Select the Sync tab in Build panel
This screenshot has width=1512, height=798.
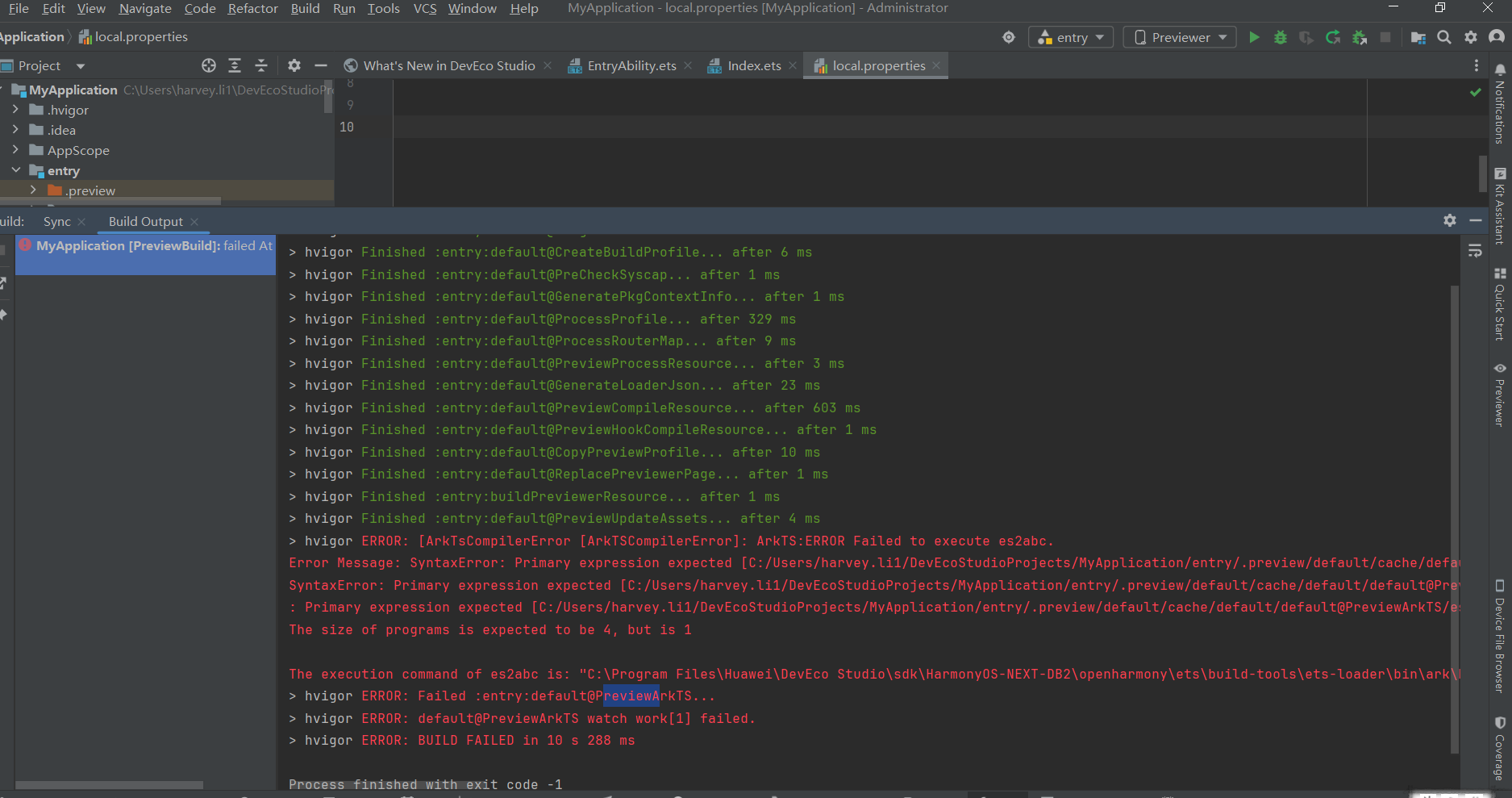pos(57,221)
